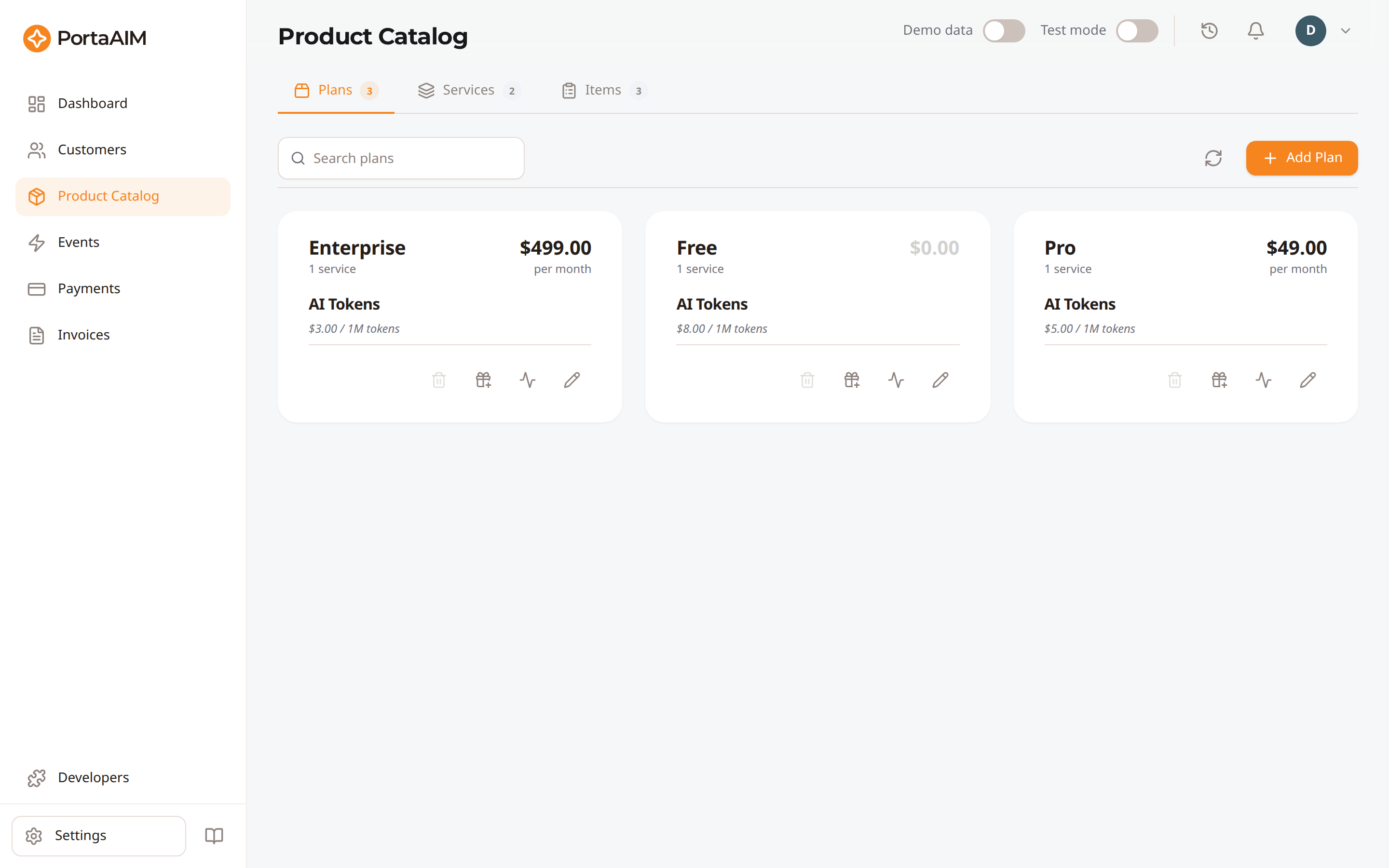This screenshot has width=1389, height=868.
Task: Delete the Enterprise plan with trash icon
Action: [x=439, y=380]
